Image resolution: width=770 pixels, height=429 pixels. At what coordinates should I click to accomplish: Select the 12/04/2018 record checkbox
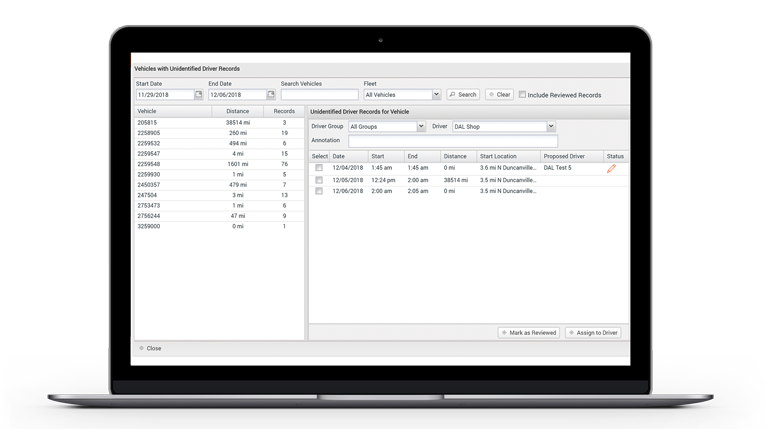pos(319,168)
